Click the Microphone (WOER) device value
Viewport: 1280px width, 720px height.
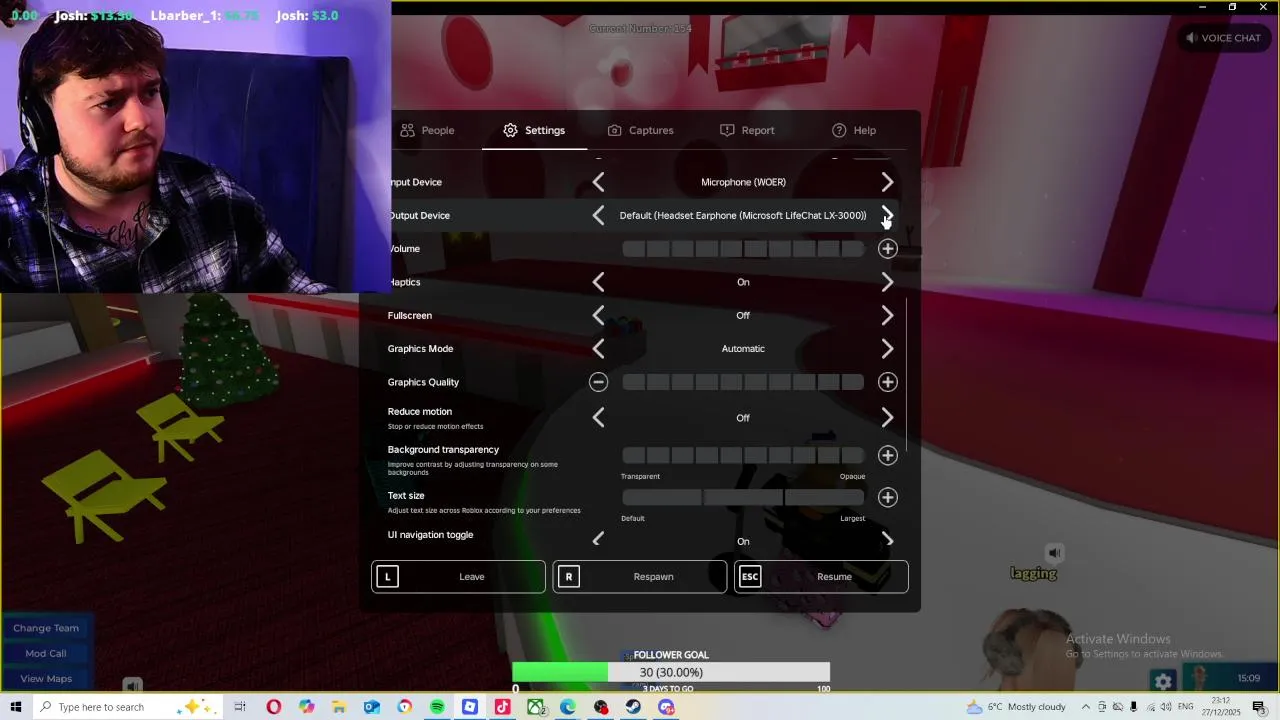pyautogui.click(x=743, y=182)
